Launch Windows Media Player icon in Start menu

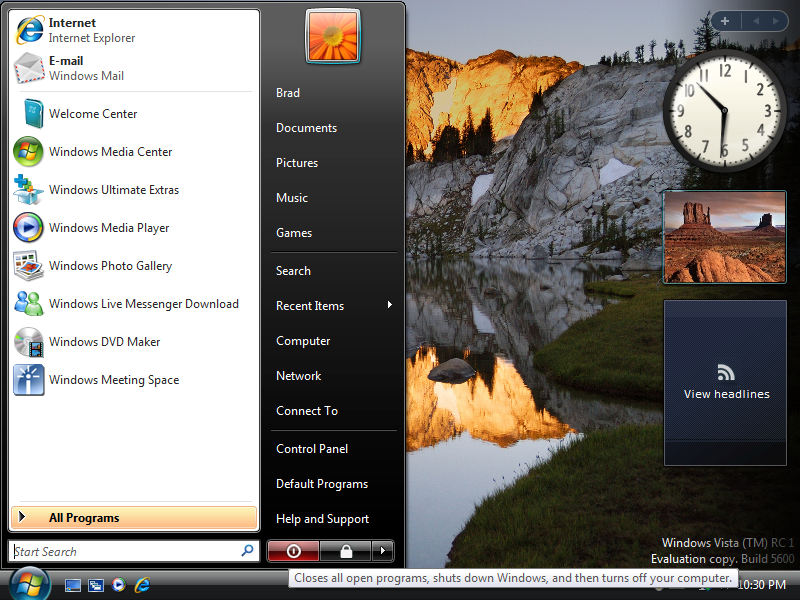28,228
